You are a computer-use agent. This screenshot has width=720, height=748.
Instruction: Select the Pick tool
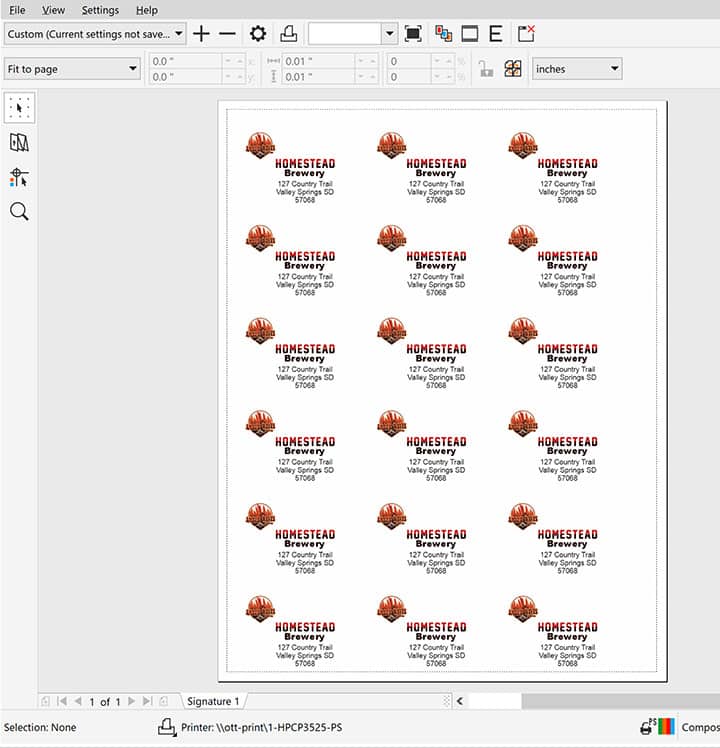point(19,108)
